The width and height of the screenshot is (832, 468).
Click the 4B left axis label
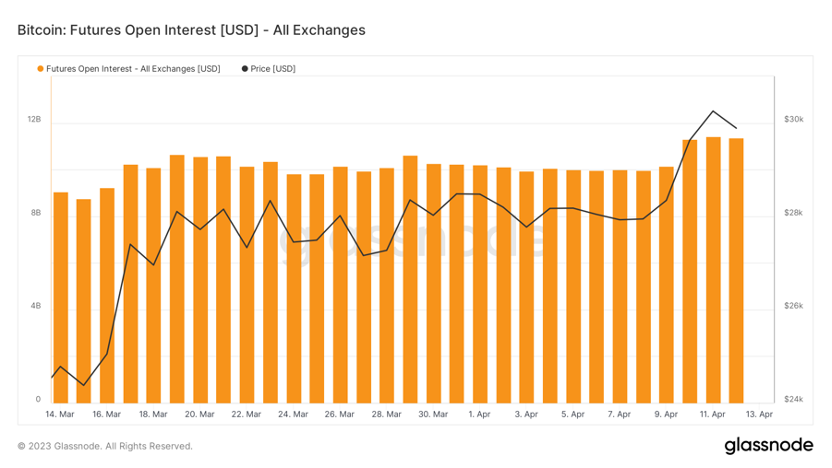(34, 306)
